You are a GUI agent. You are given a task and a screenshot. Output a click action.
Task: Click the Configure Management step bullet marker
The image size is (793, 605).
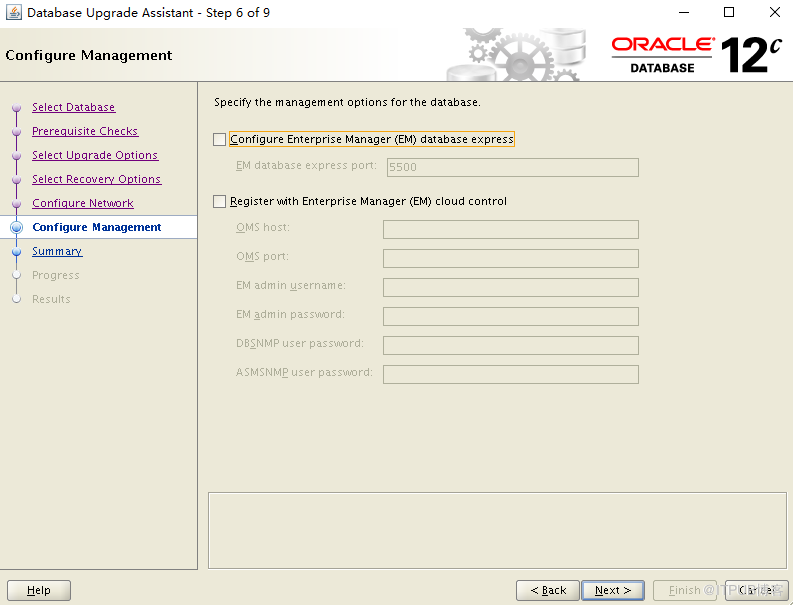(x=17, y=228)
